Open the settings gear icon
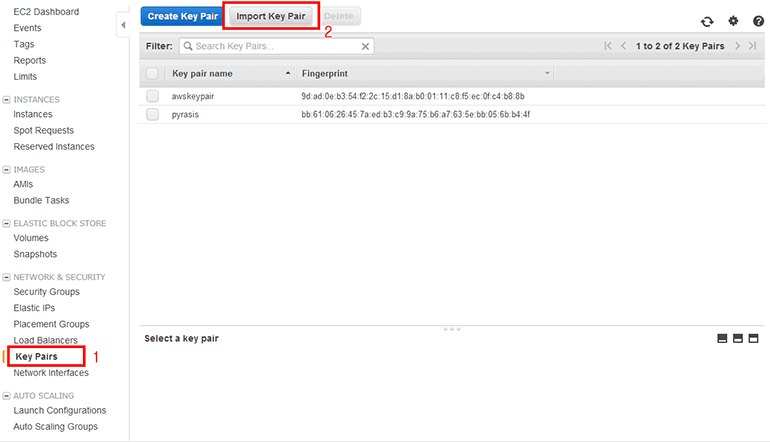 (x=733, y=21)
